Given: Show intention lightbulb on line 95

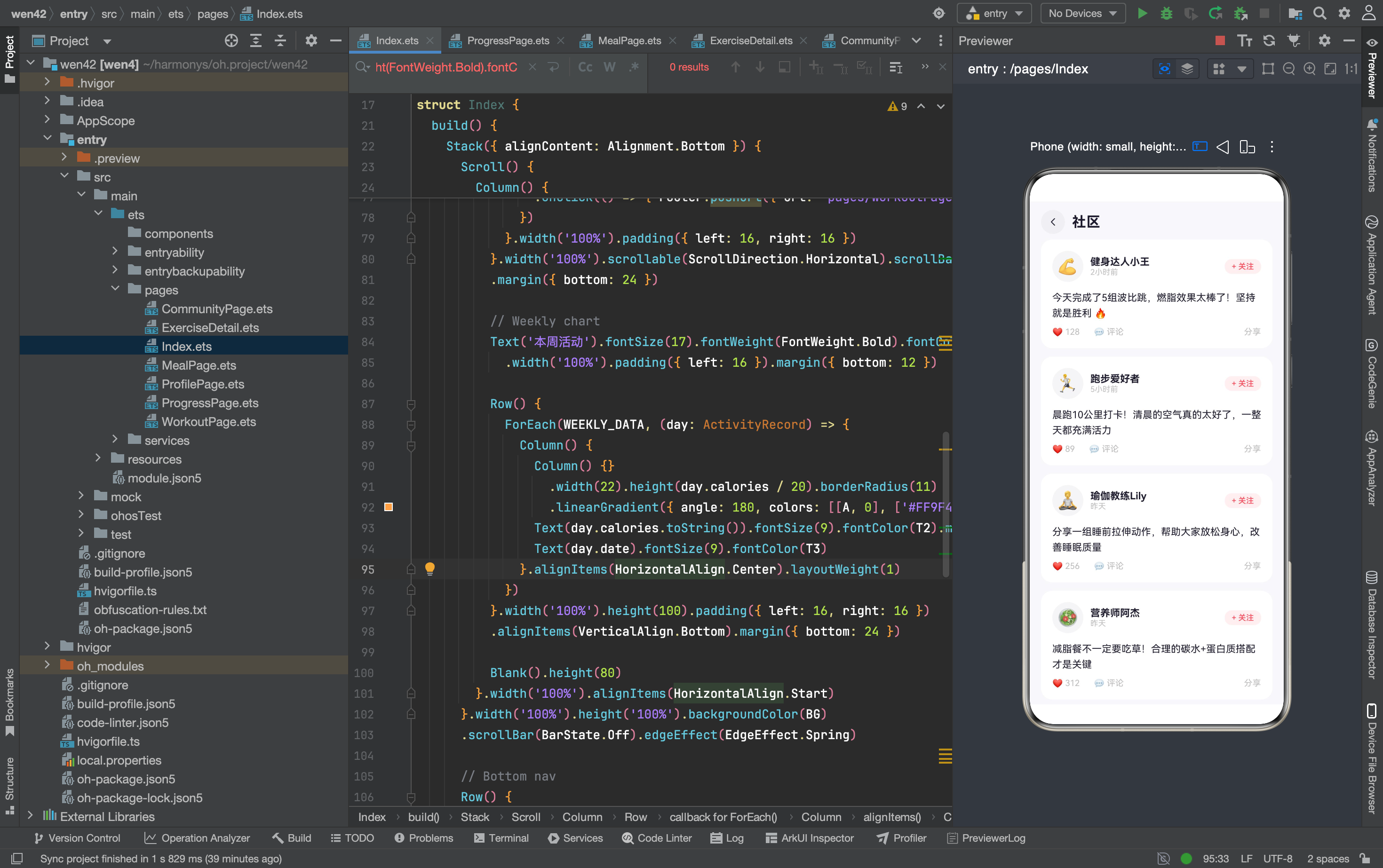Looking at the screenshot, I should pos(429,568).
